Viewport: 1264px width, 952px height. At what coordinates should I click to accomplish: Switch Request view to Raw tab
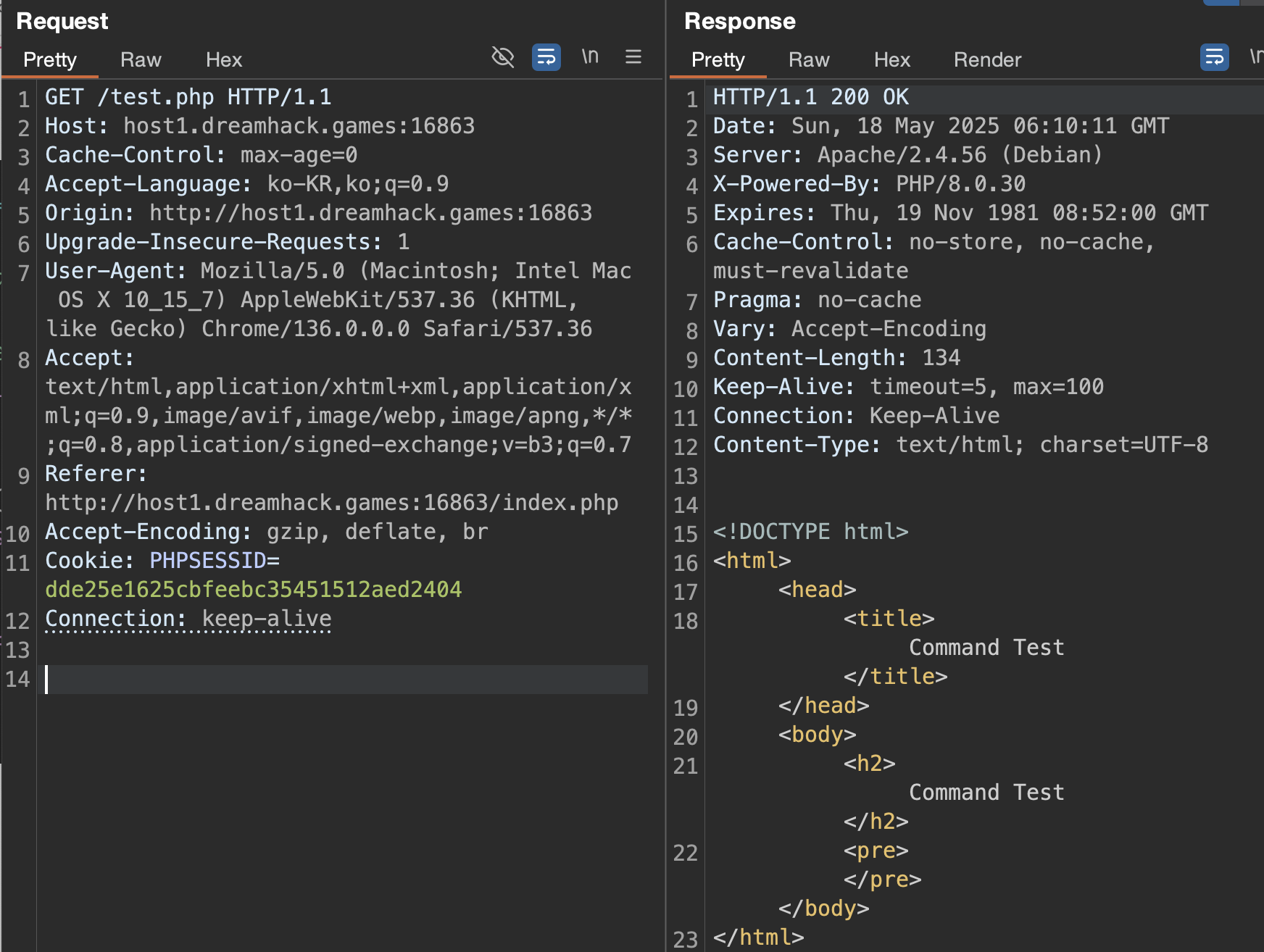(x=141, y=59)
